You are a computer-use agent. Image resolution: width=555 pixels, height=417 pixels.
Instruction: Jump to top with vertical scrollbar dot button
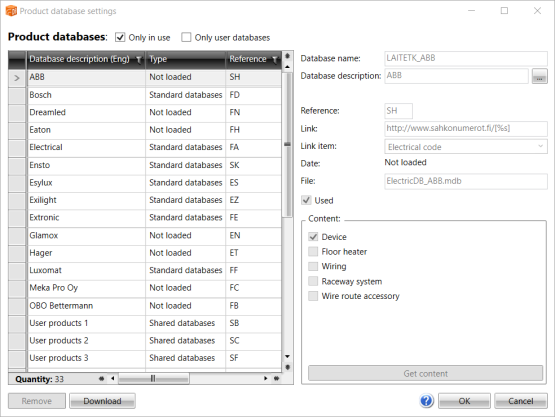287,56
